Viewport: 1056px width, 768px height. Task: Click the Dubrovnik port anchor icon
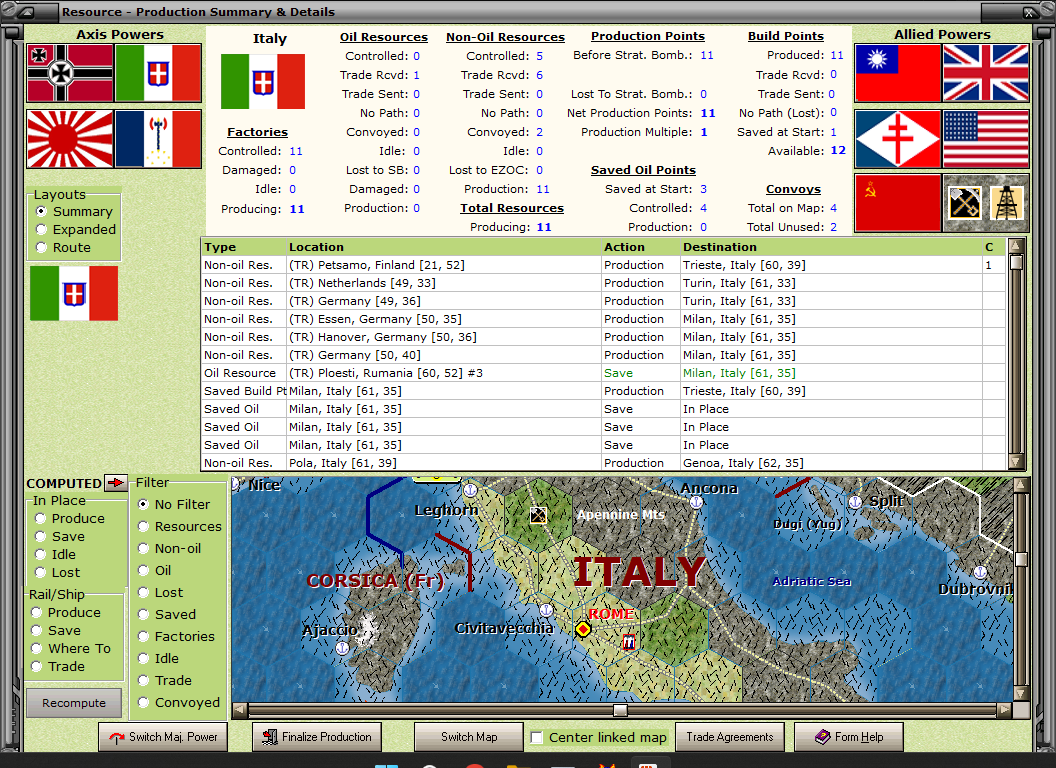[981, 572]
